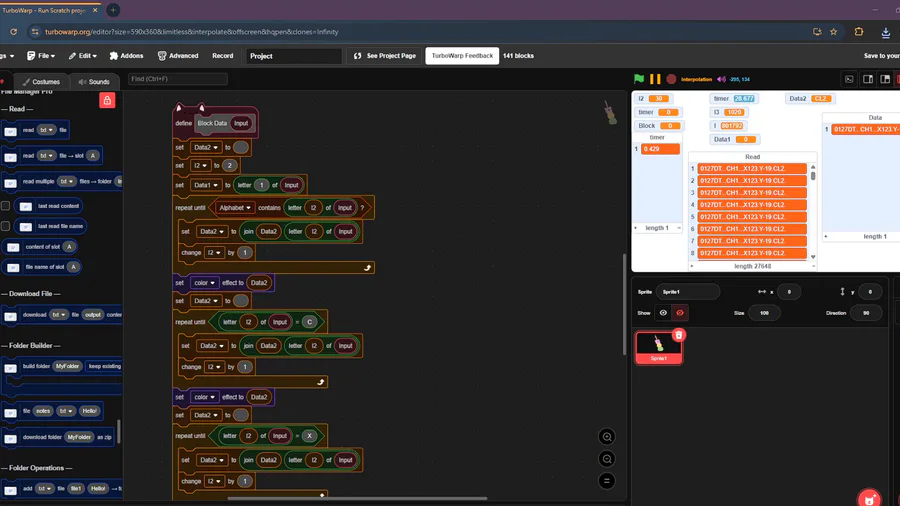The height and width of the screenshot is (506, 900).
Task: Switch to the Sounds tab
Action: point(94,81)
